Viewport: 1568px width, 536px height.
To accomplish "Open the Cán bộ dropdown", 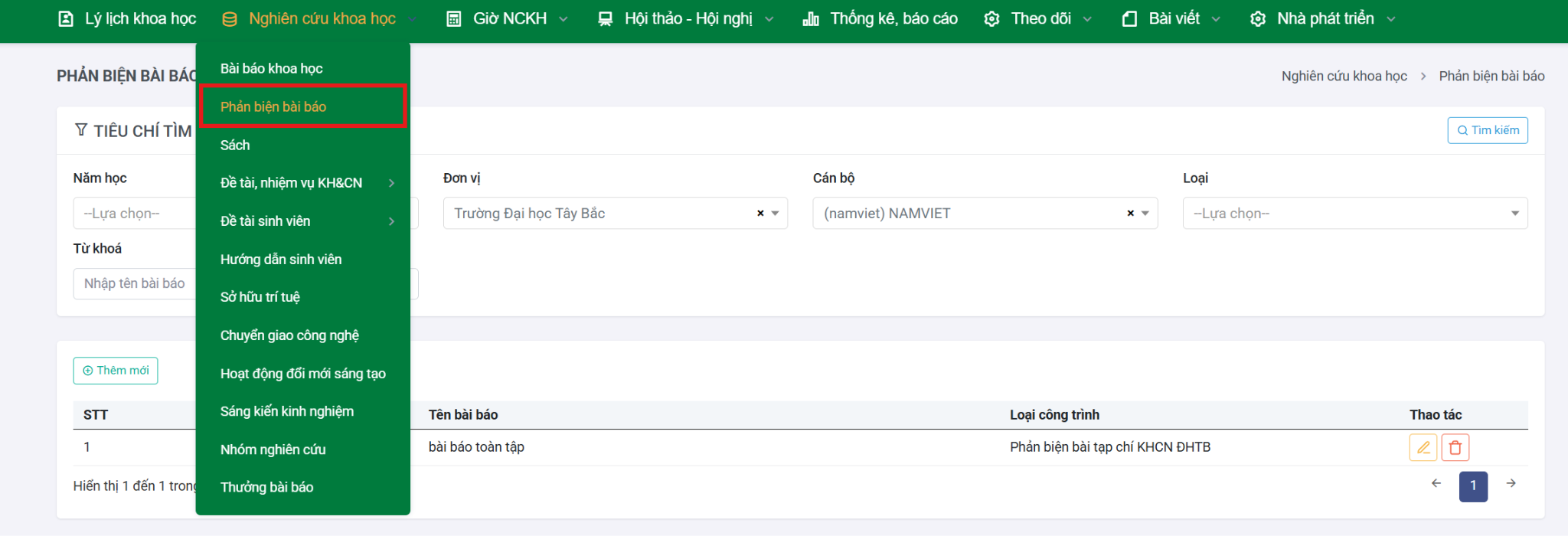I will (985, 214).
